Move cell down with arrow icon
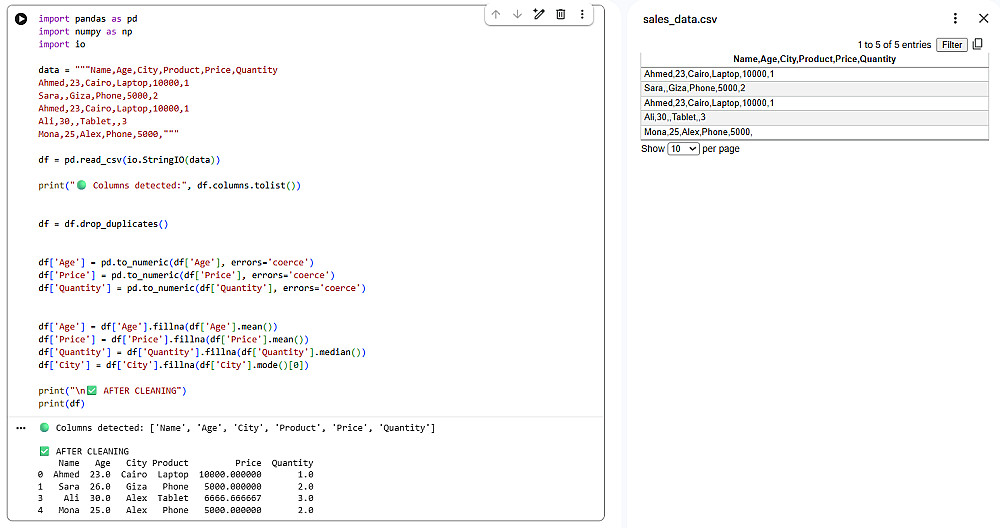This screenshot has width=1000, height=528. 517,14
